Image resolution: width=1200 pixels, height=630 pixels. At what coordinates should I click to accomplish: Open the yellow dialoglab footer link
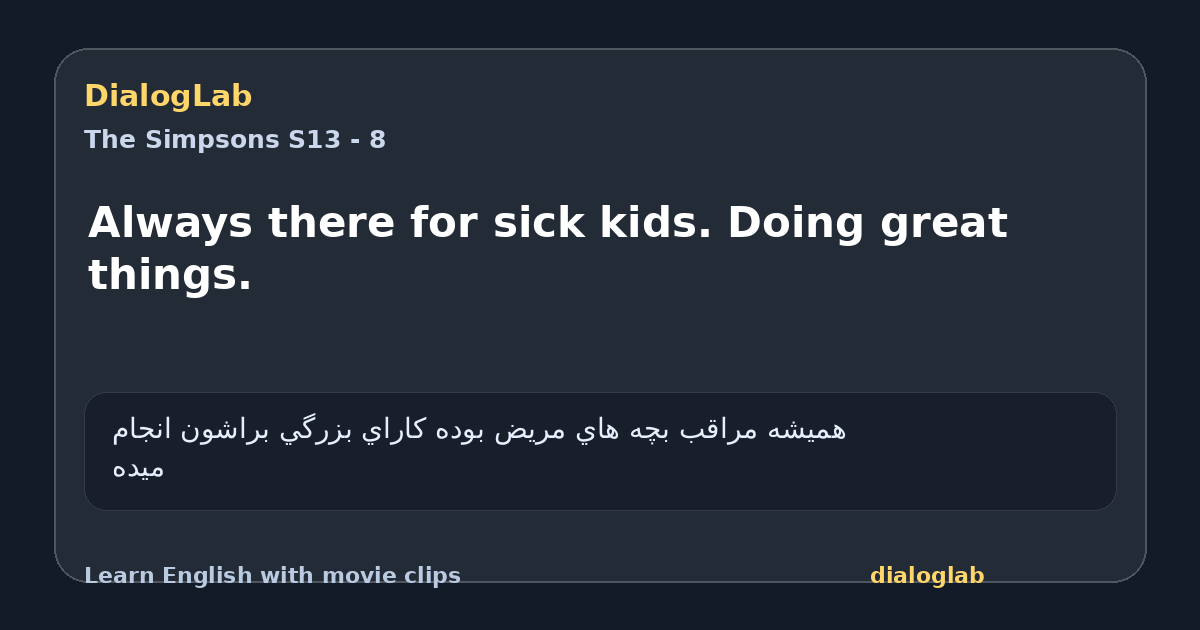[927, 576]
